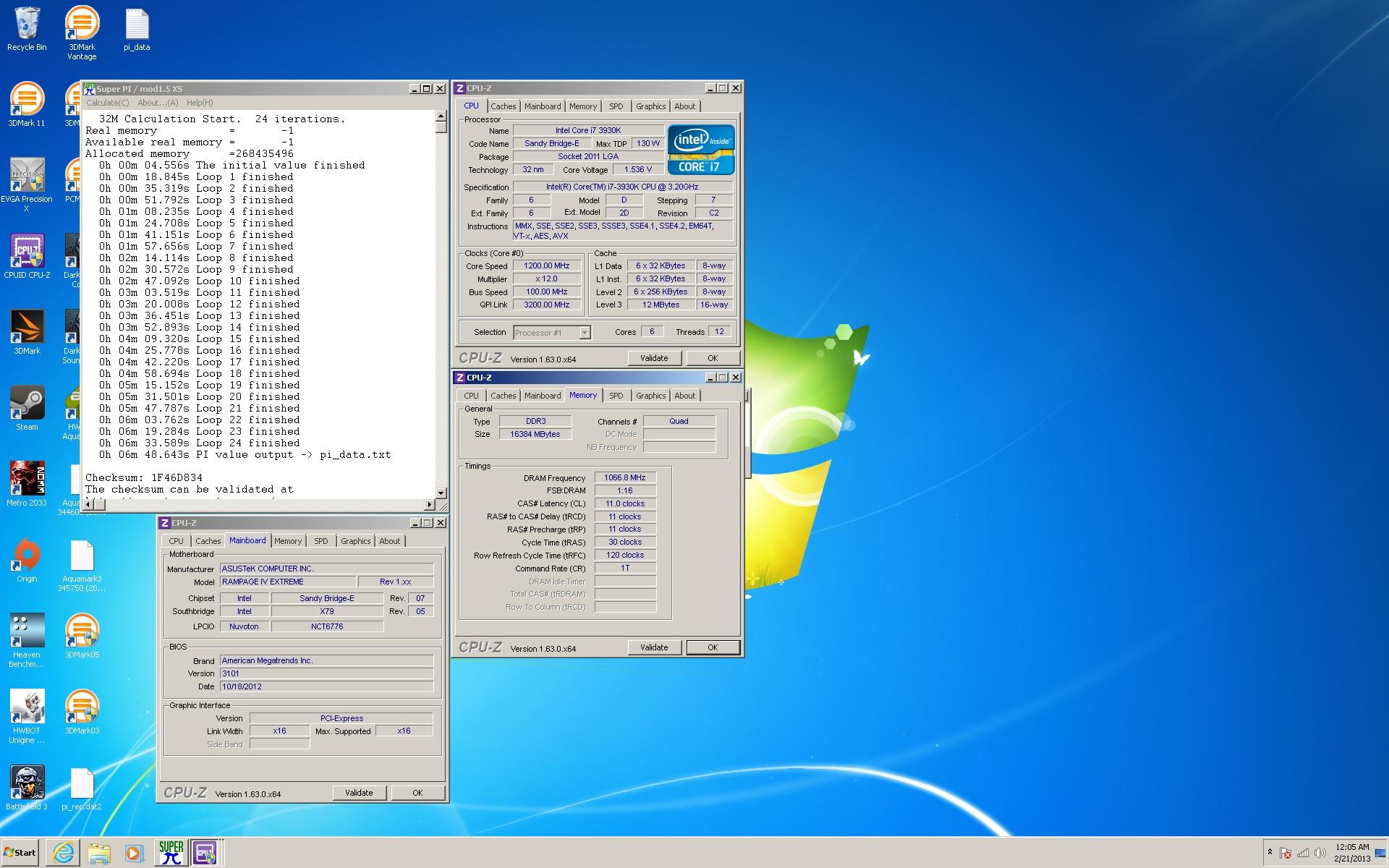Open CPUID CPU-Z desktop shortcut
1389x868 pixels.
pos(27,256)
